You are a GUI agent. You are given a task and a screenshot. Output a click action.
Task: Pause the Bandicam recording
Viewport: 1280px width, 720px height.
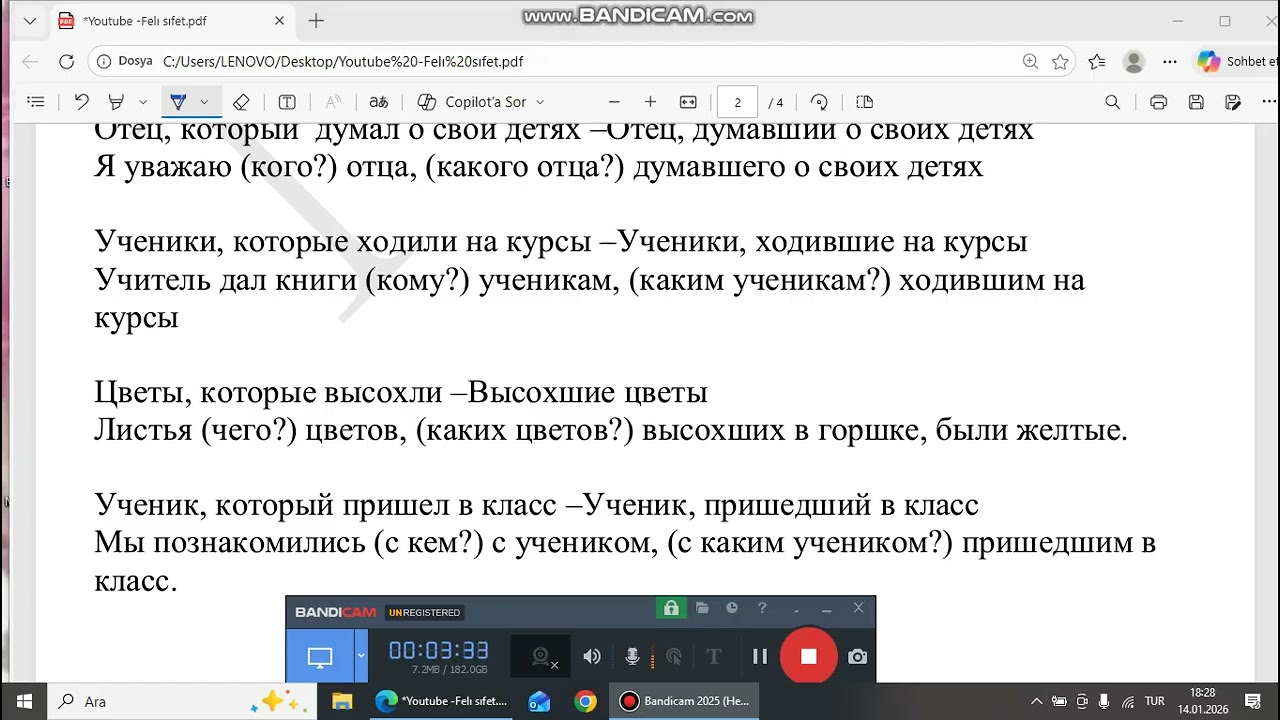760,656
